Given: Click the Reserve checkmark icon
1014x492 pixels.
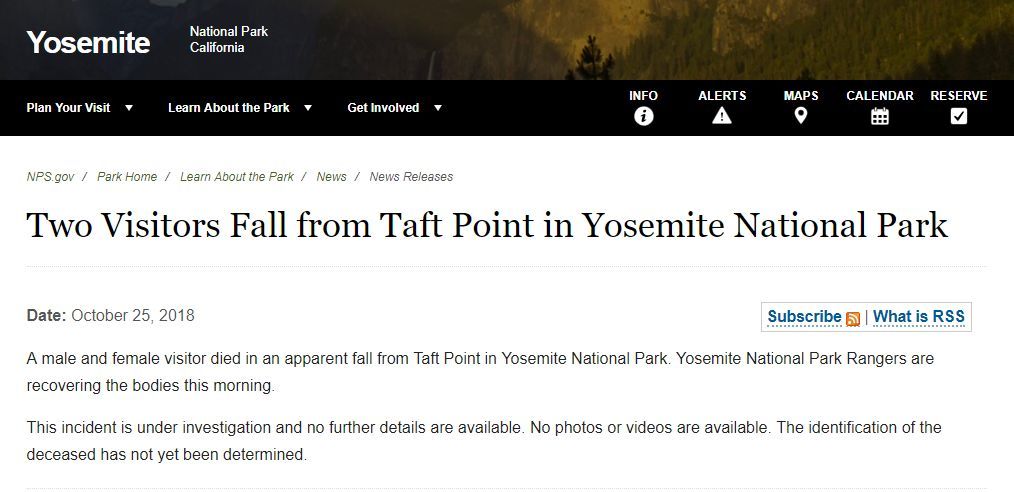Looking at the screenshot, I should click(958, 116).
